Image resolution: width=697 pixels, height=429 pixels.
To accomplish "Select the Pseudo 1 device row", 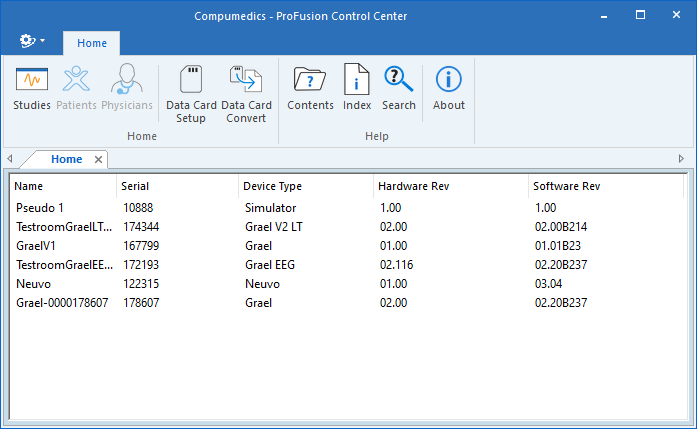I will click(347, 208).
